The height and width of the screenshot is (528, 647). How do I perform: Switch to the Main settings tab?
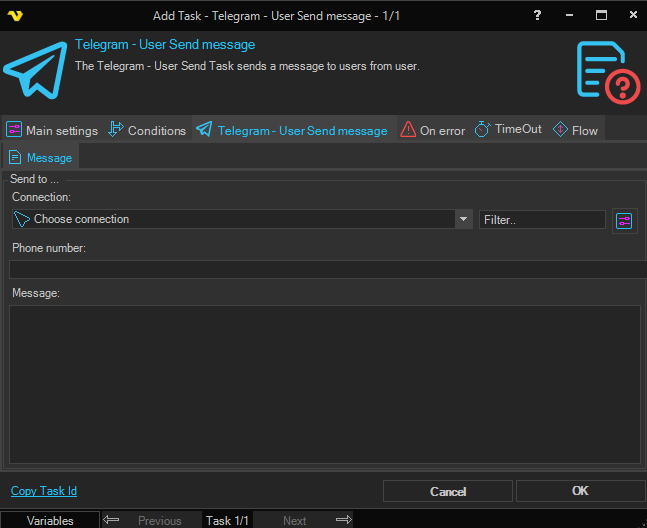pos(52,131)
